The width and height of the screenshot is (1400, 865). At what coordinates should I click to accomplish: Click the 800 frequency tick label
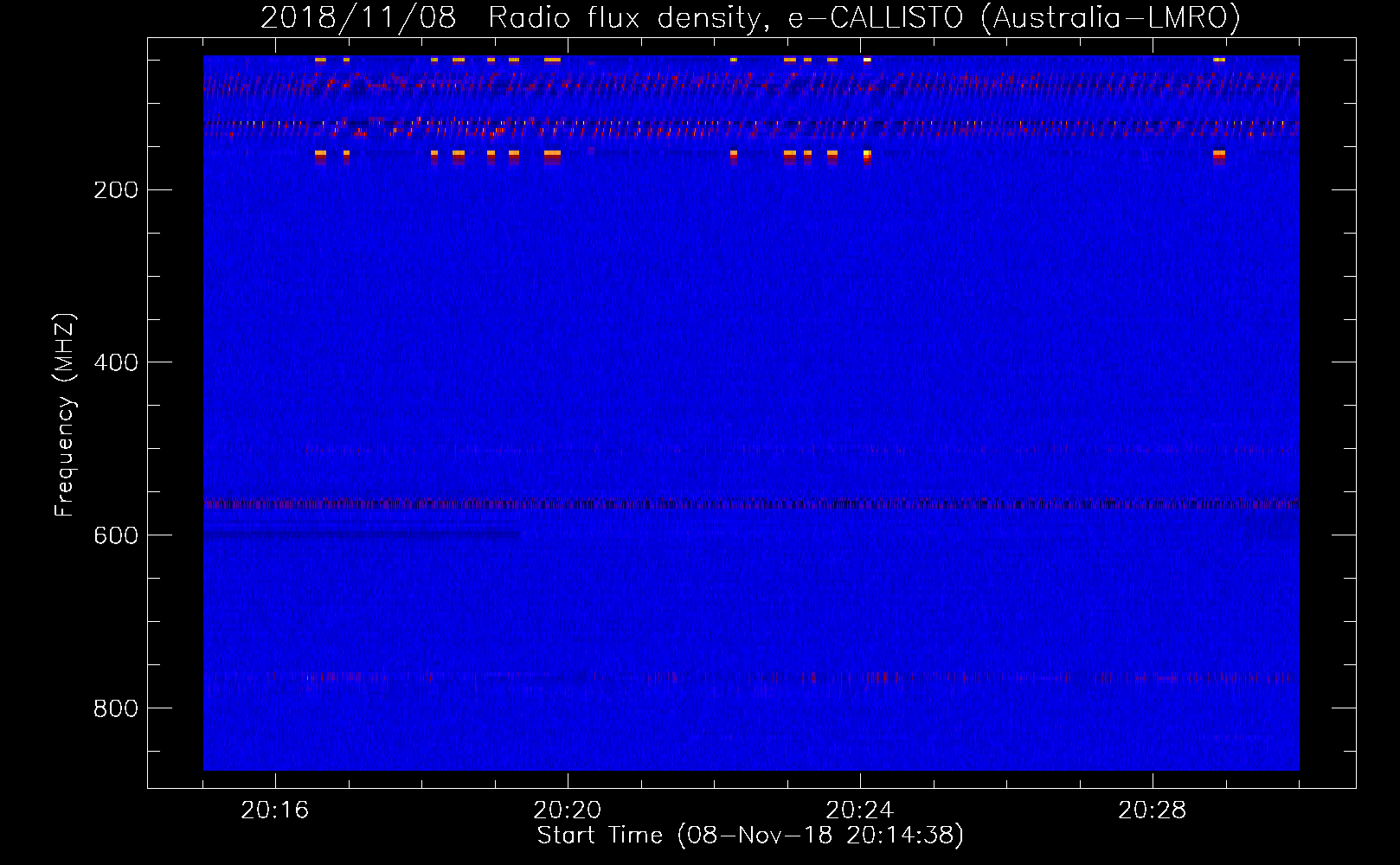tap(116, 708)
